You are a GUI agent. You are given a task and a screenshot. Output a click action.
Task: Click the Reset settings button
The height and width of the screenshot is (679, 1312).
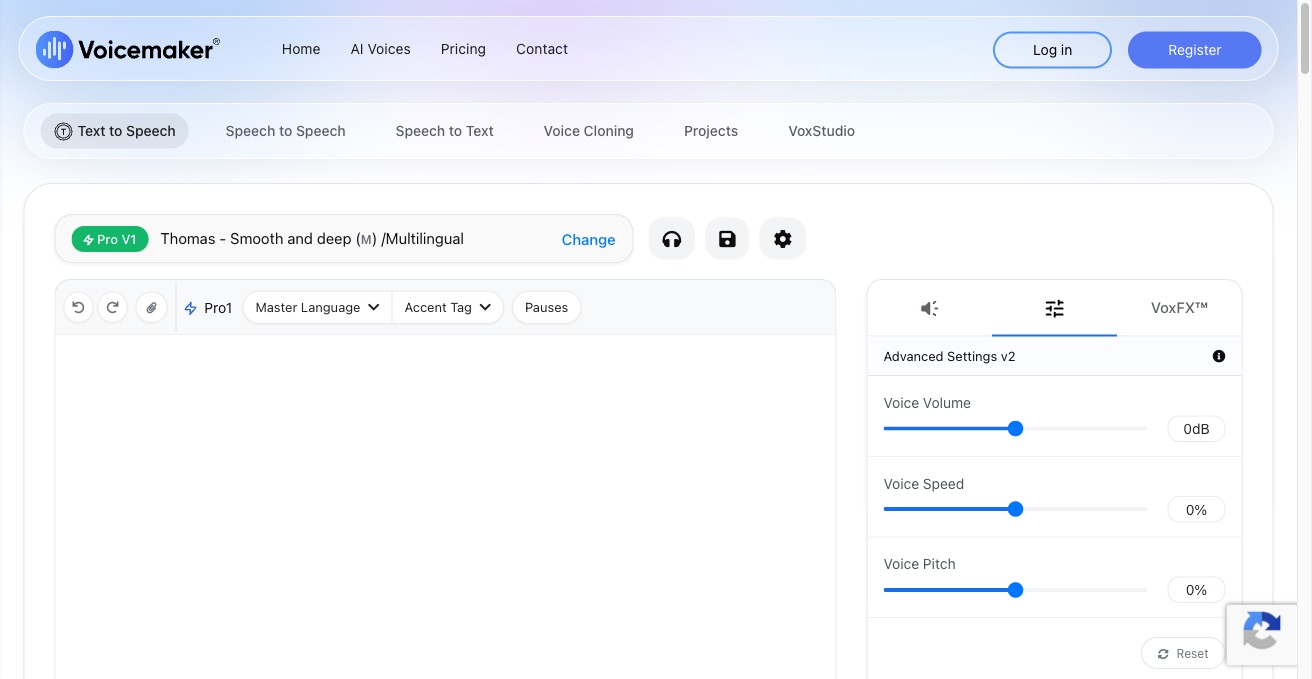point(1182,653)
